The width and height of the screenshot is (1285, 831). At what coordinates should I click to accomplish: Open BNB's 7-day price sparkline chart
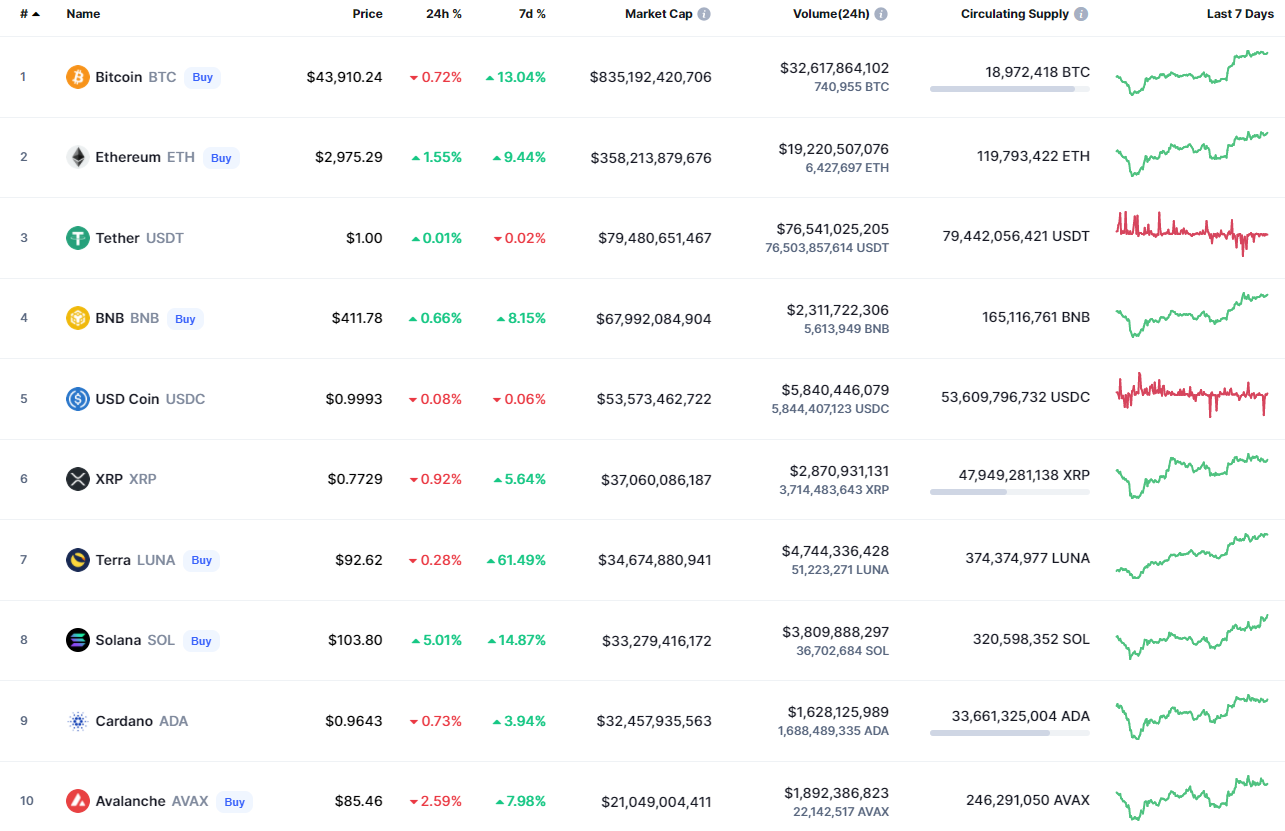[1192, 314]
